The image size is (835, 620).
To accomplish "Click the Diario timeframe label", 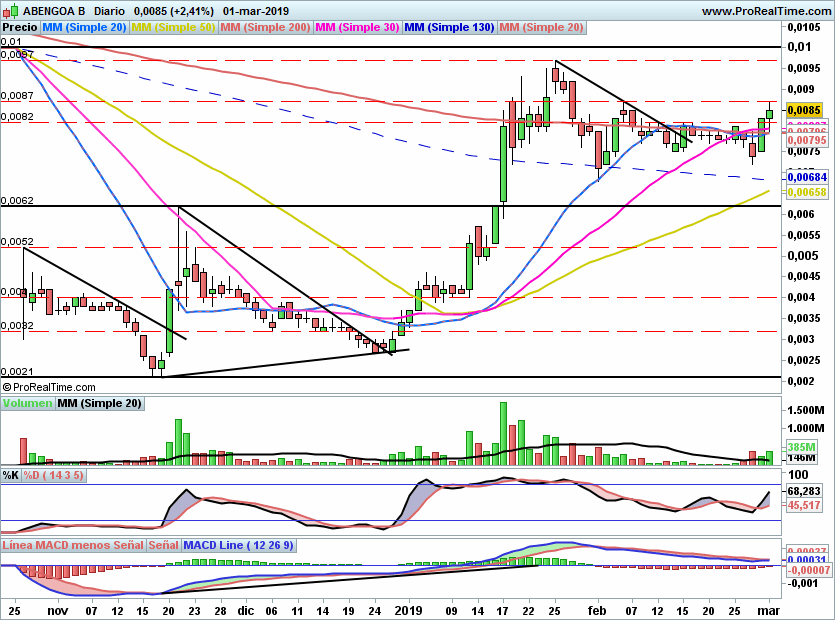I will click(x=109, y=11).
